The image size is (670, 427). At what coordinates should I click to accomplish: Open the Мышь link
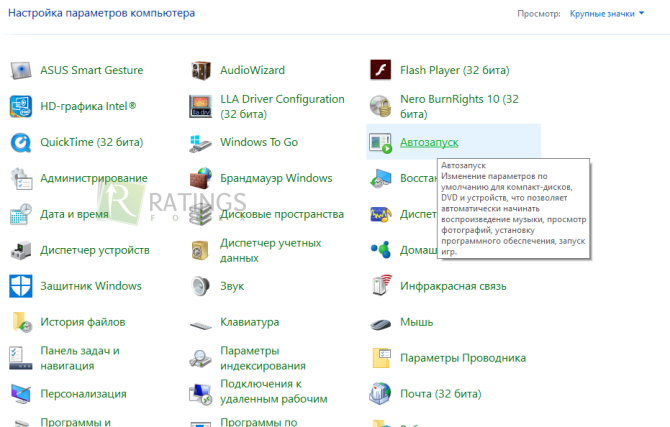point(417,322)
